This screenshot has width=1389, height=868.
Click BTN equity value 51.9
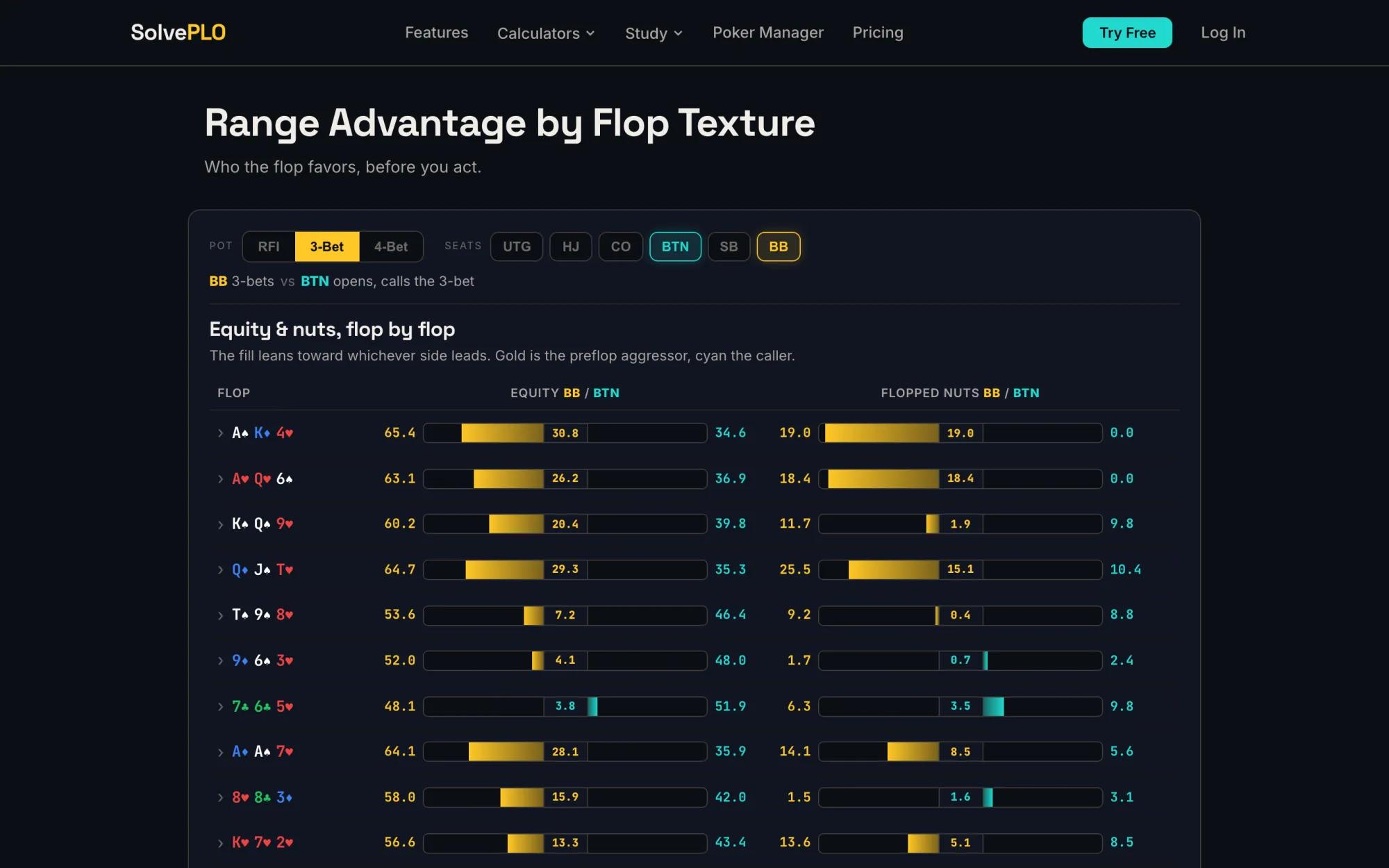[x=731, y=706]
